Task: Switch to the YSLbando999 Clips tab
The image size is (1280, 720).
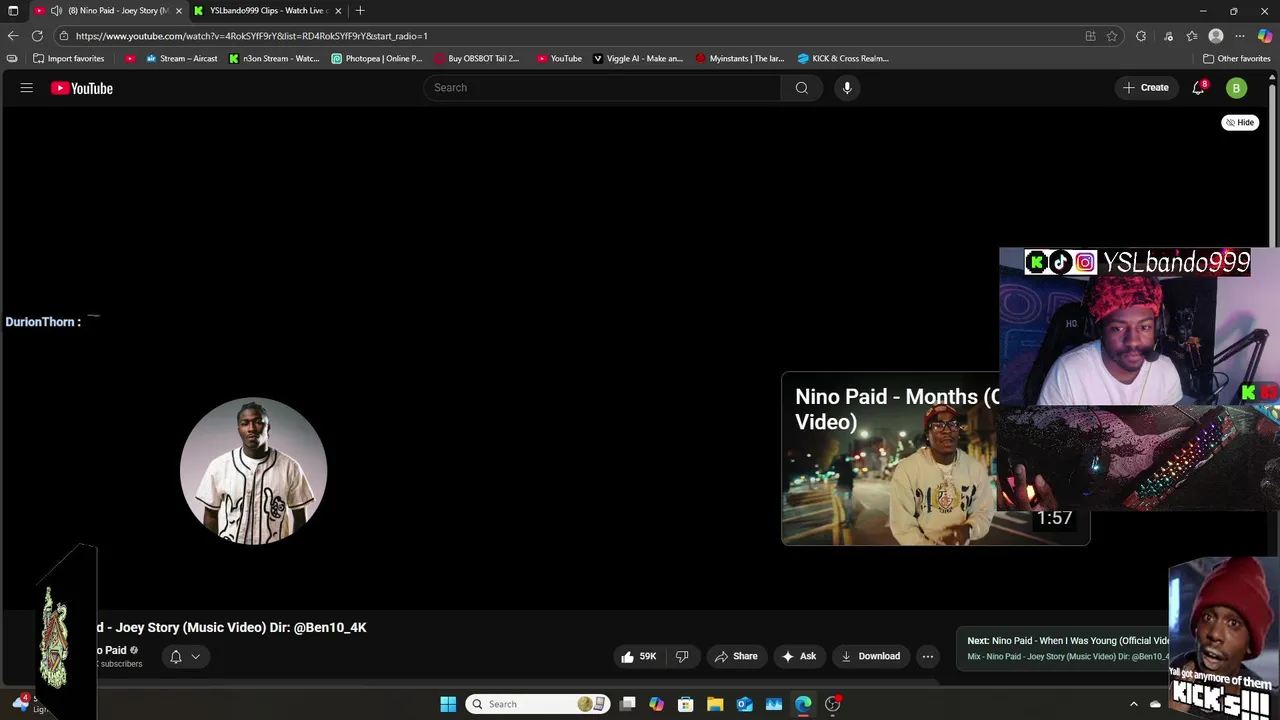Action: [x=268, y=11]
